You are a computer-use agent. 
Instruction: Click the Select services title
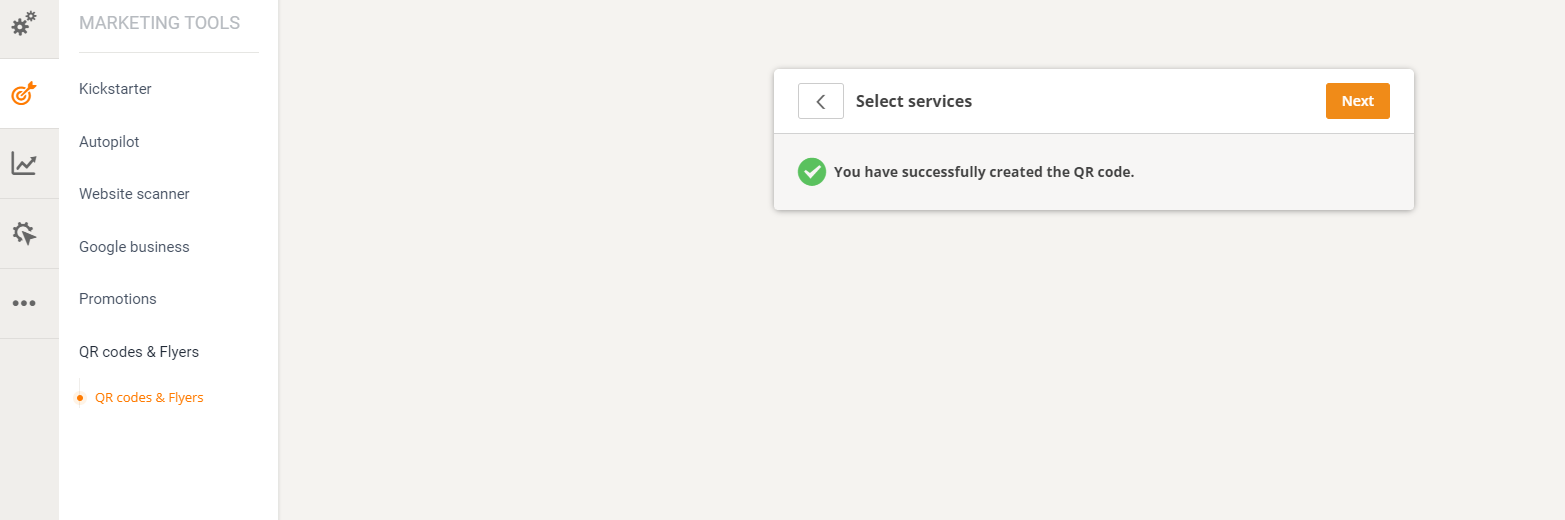(x=914, y=101)
